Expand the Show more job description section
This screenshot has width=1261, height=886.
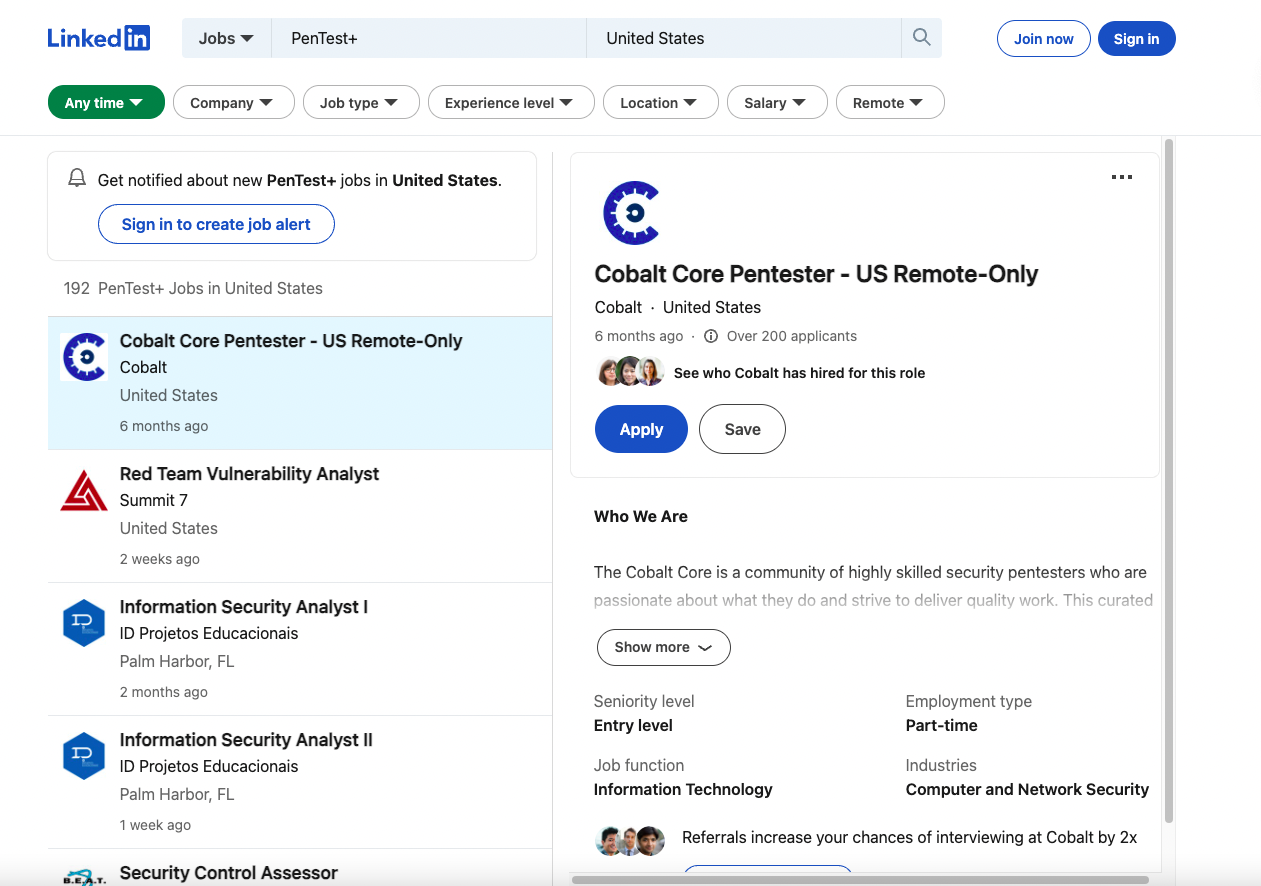663,647
